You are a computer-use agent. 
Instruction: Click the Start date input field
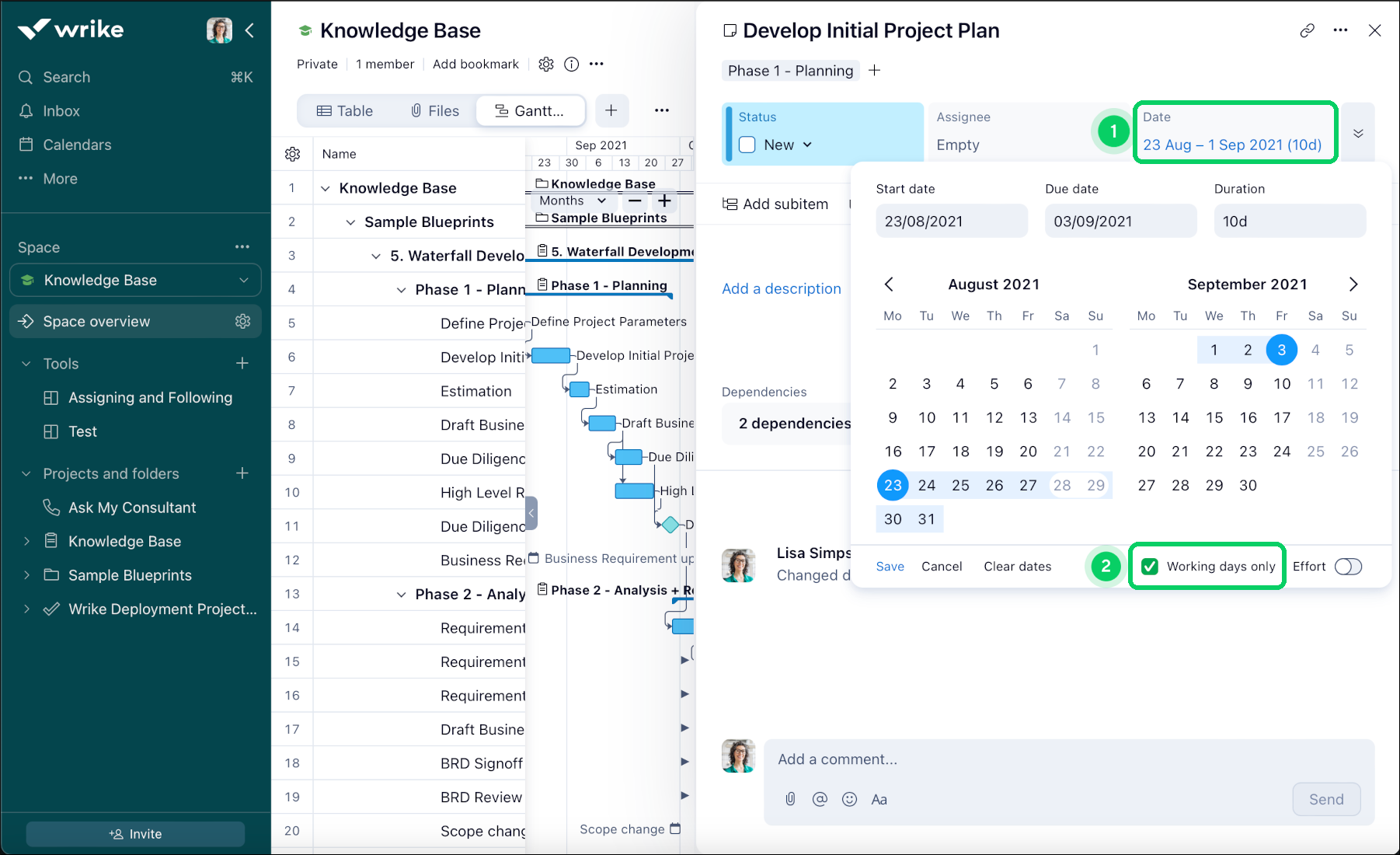(x=952, y=222)
